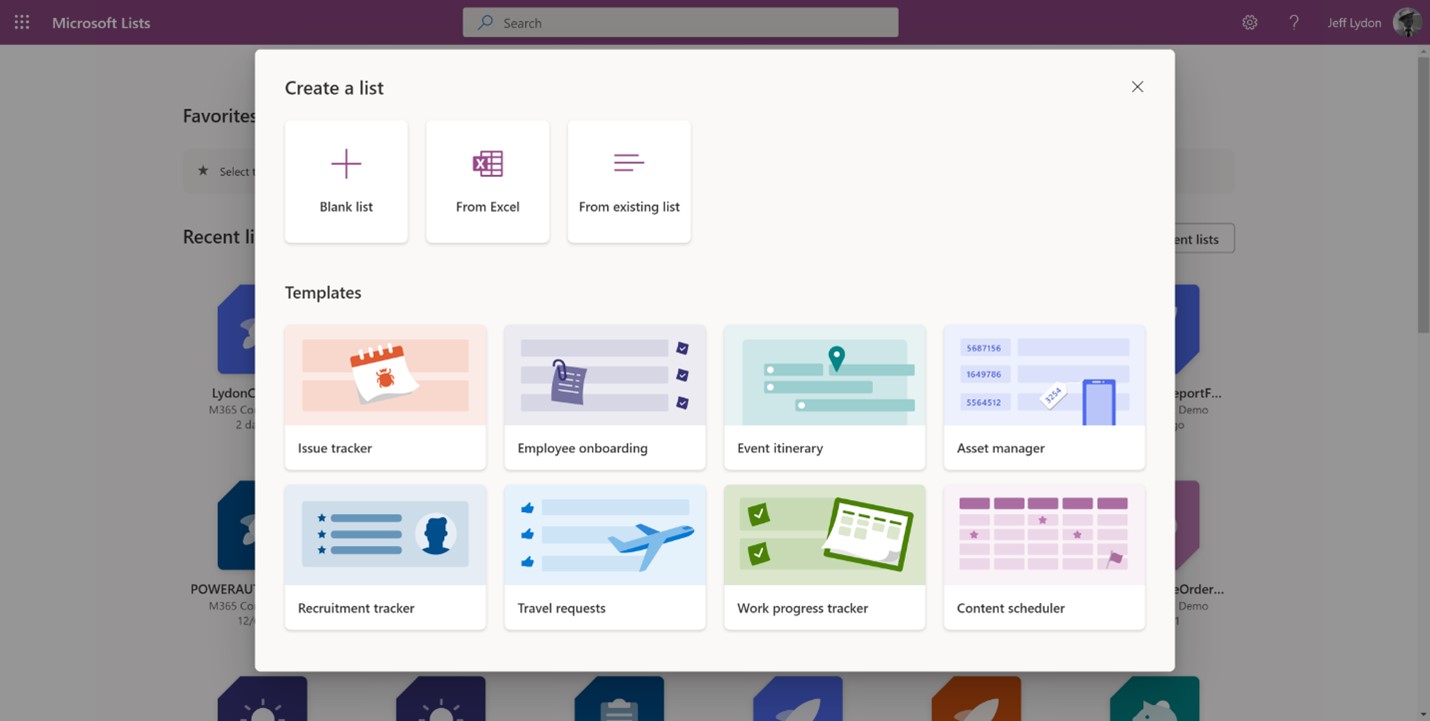
Task: Click the Search box
Action: 680,22
